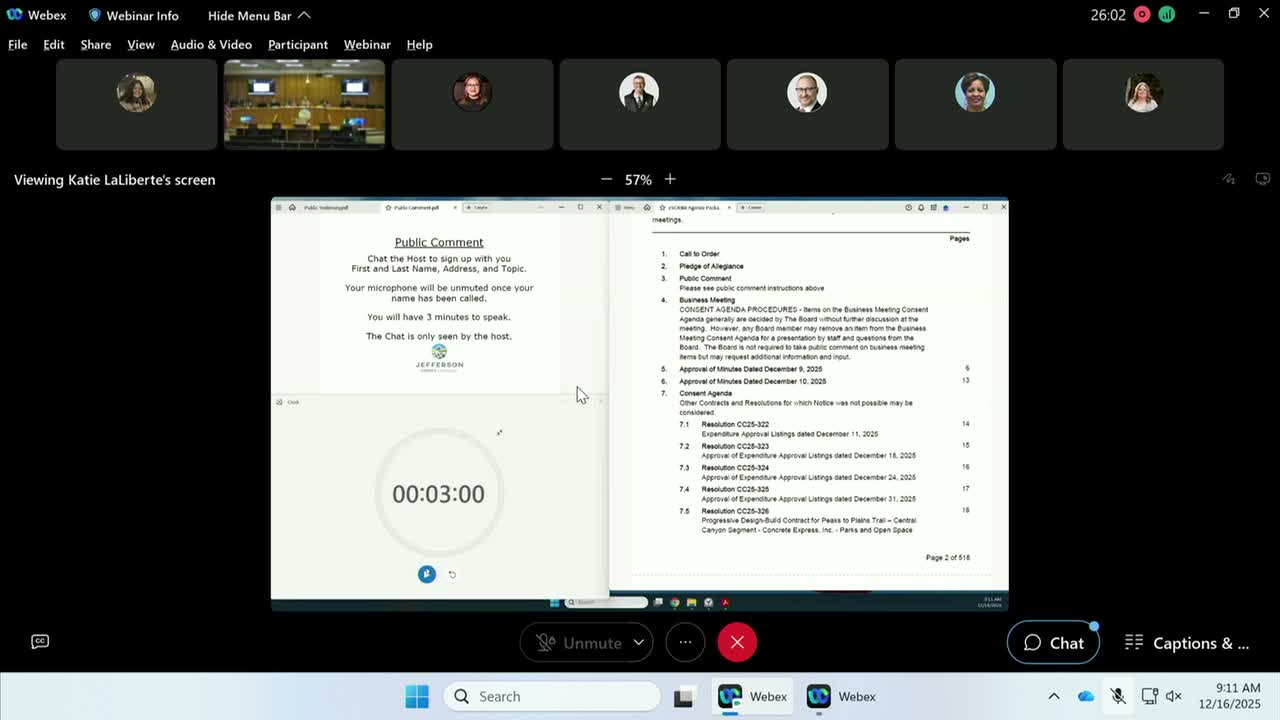Expand the audio options arrow beside Unmute

point(638,643)
